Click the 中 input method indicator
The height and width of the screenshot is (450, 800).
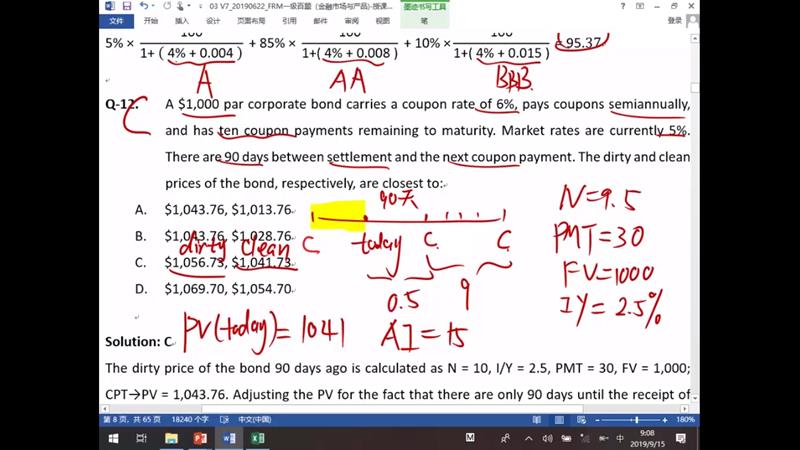click(620, 438)
